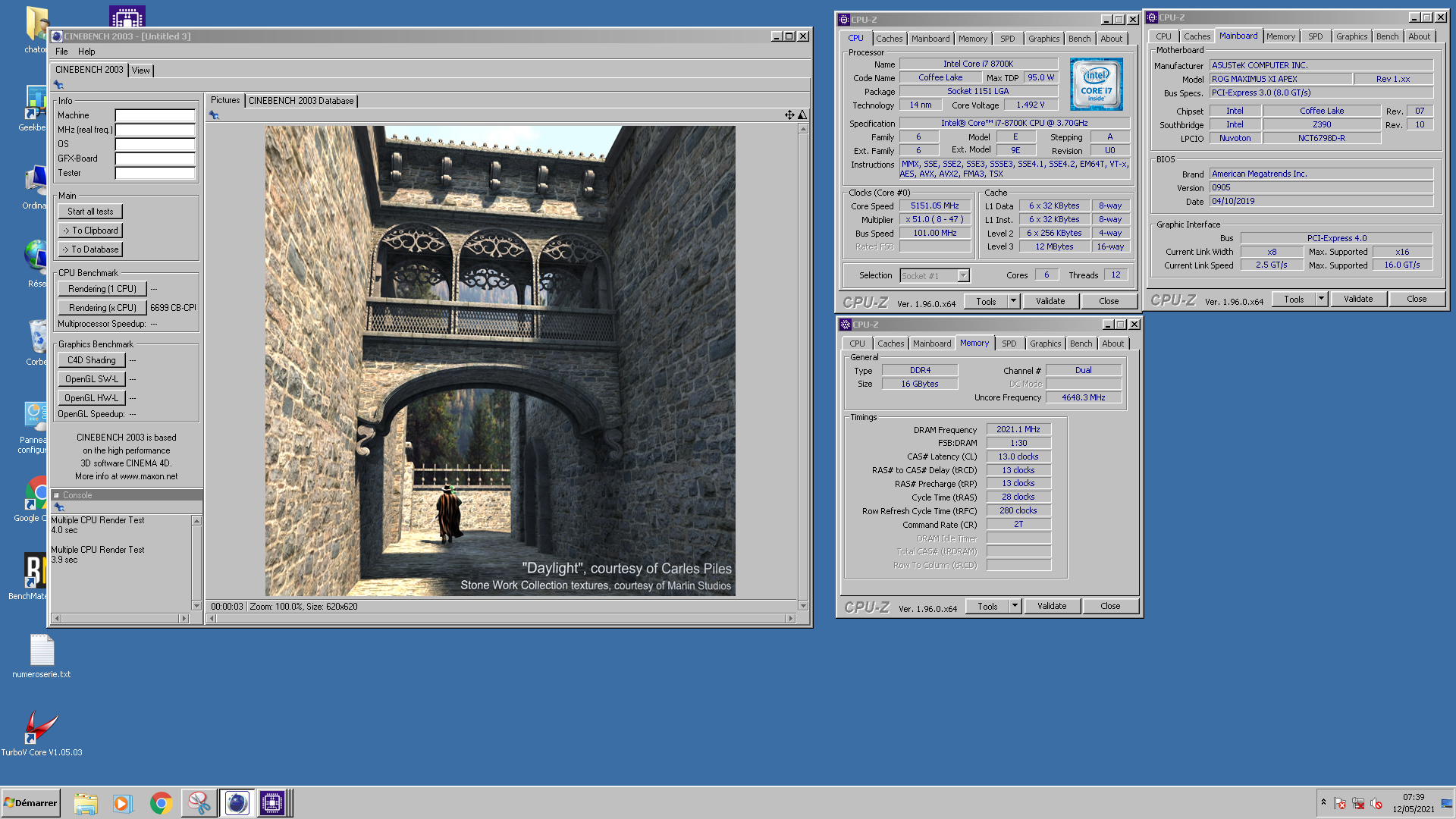Click Start all tests button
1456x819 pixels.
click(90, 212)
